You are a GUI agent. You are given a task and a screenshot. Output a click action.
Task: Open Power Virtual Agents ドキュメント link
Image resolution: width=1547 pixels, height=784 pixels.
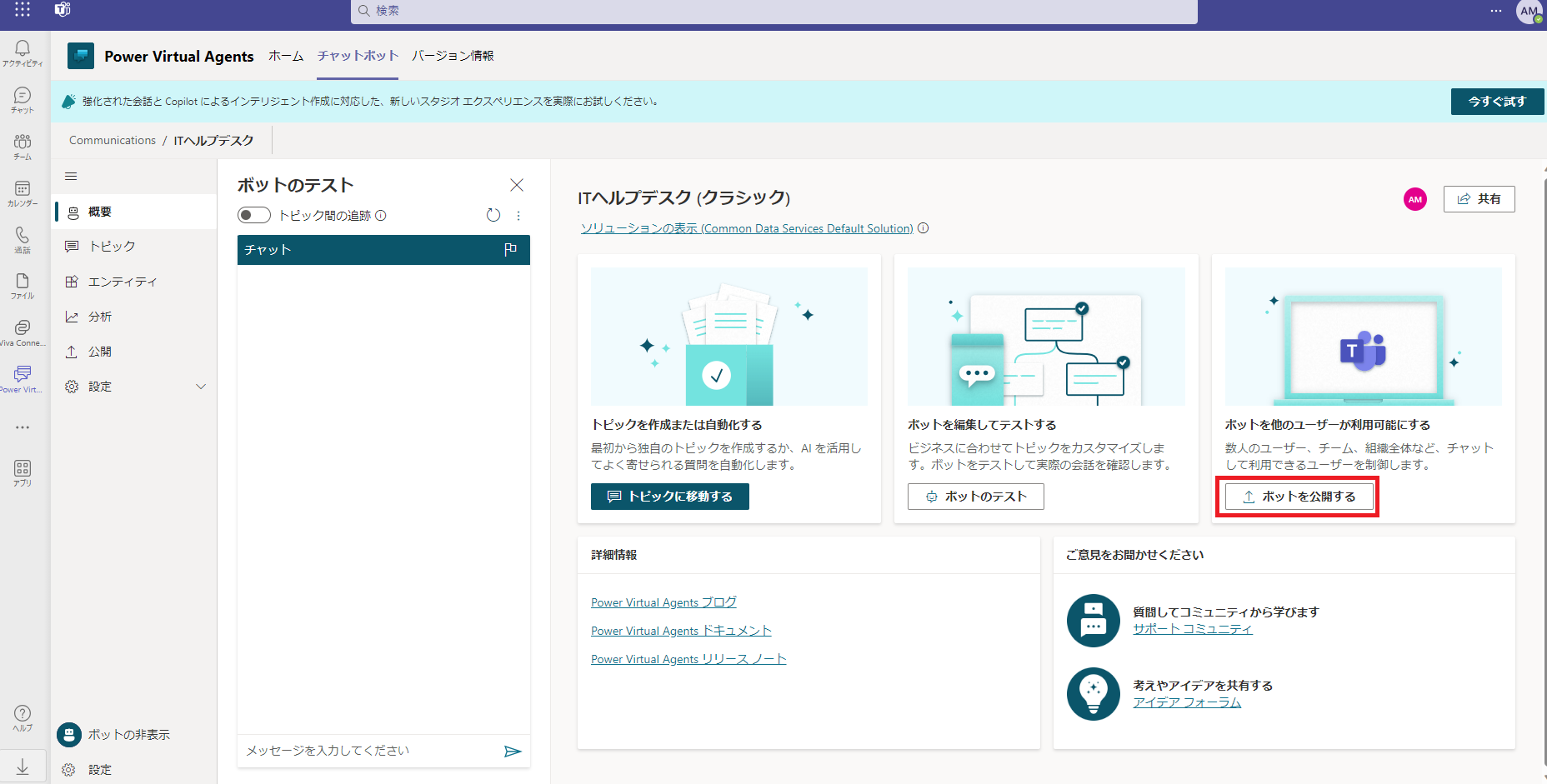click(x=681, y=631)
